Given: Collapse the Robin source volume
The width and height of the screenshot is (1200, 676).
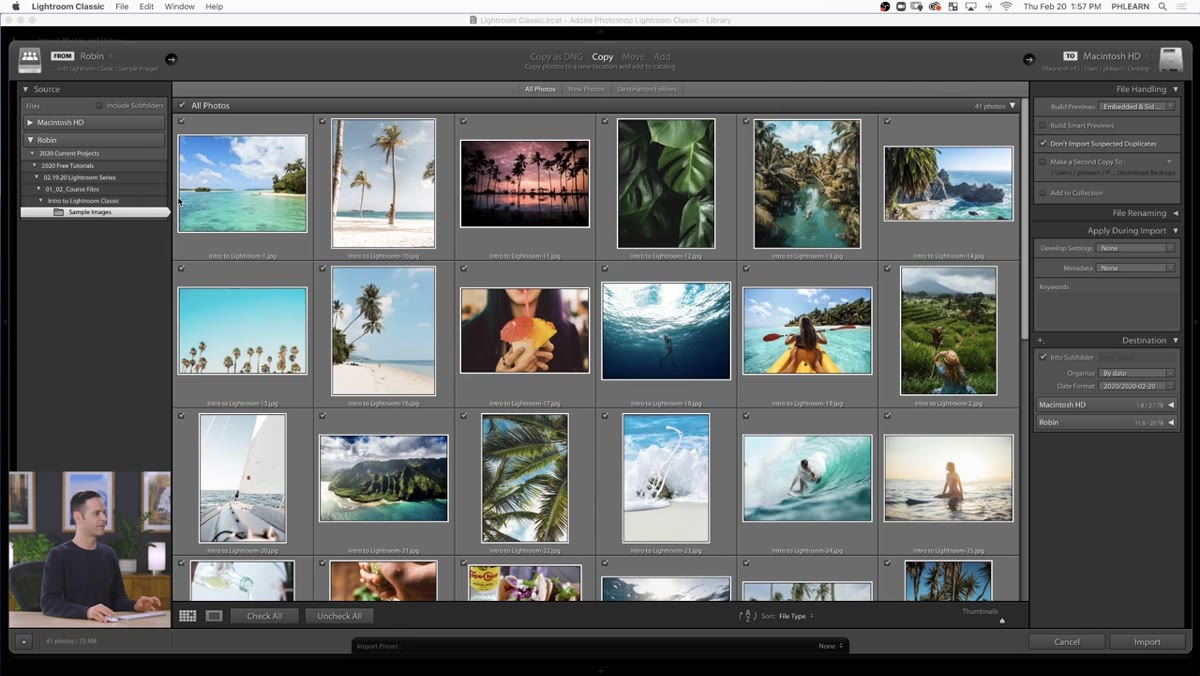Looking at the screenshot, I should pyautogui.click(x=30, y=140).
